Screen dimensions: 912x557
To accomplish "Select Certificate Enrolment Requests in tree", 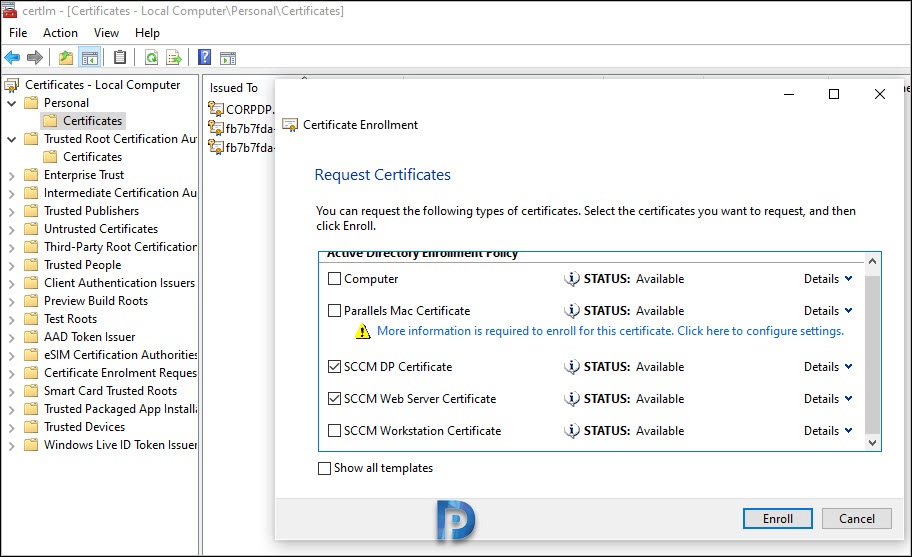I will coord(120,373).
